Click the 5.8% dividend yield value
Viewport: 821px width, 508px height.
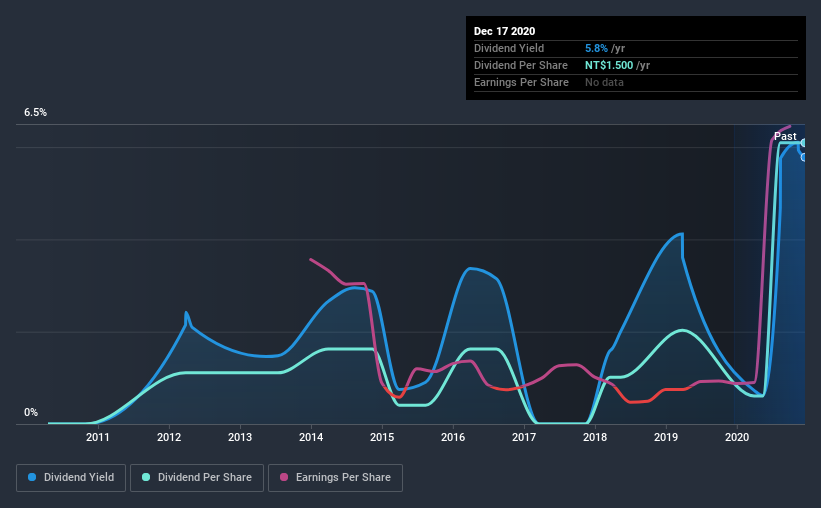[596, 48]
